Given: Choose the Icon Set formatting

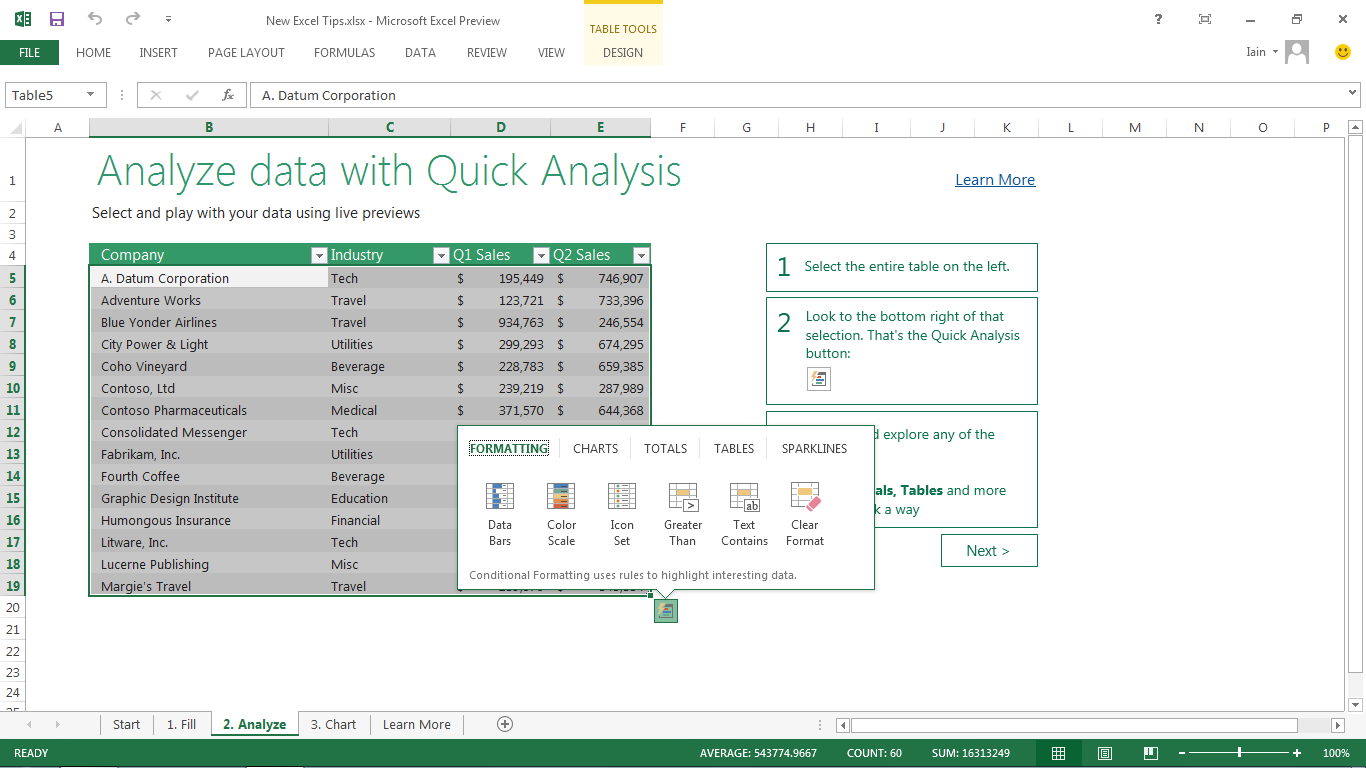Looking at the screenshot, I should point(621,513).
